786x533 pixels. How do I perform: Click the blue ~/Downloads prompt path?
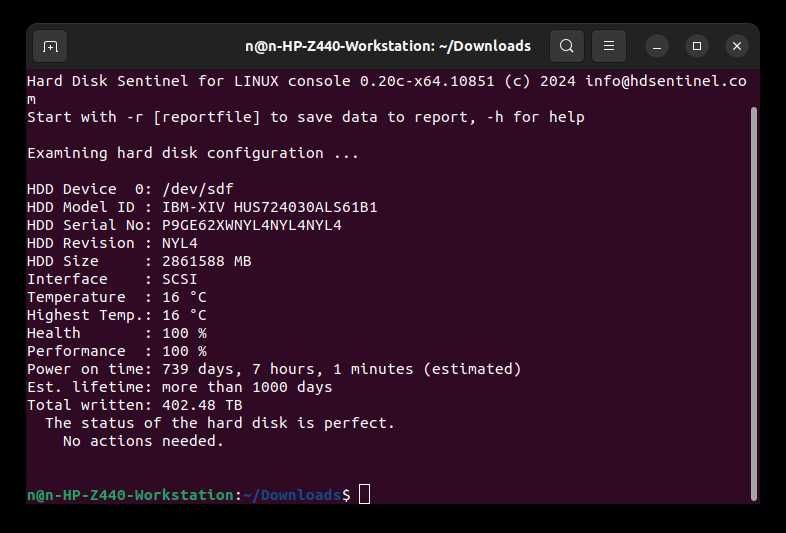292,495
